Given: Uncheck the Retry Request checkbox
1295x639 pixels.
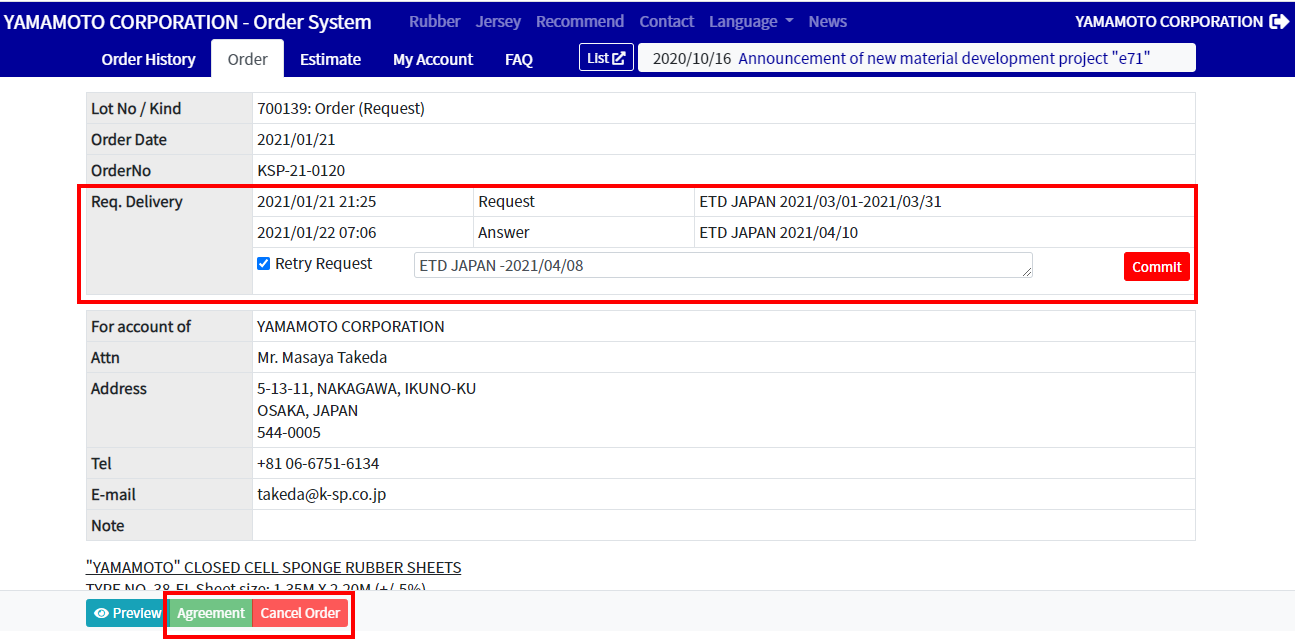Looking at the screenshot, I should [264, 264].
